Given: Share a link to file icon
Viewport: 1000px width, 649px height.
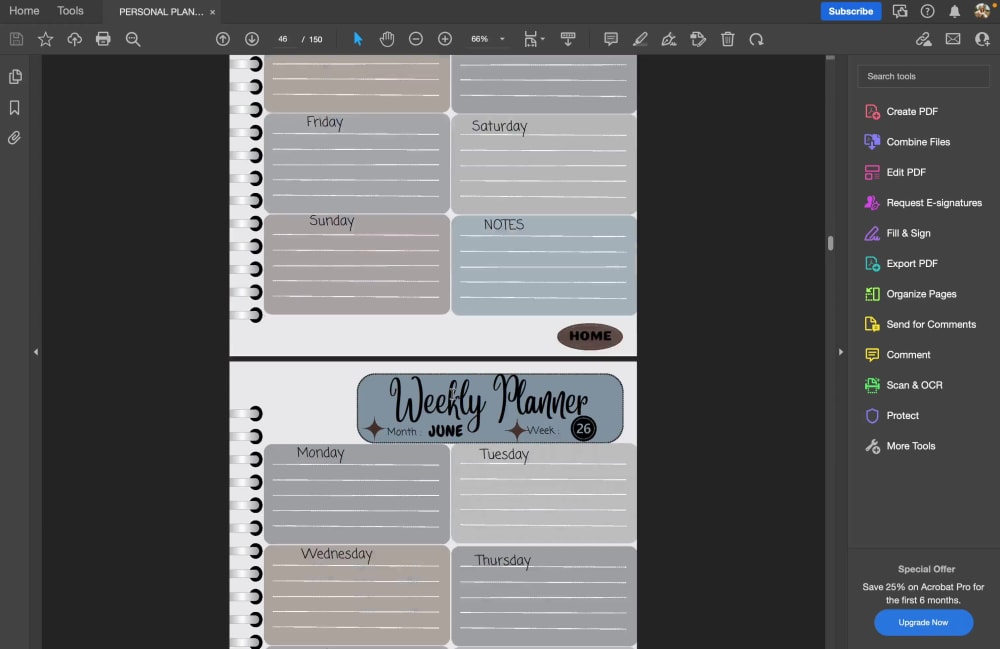Looking at the screenshot, I should tap(923, 40).
